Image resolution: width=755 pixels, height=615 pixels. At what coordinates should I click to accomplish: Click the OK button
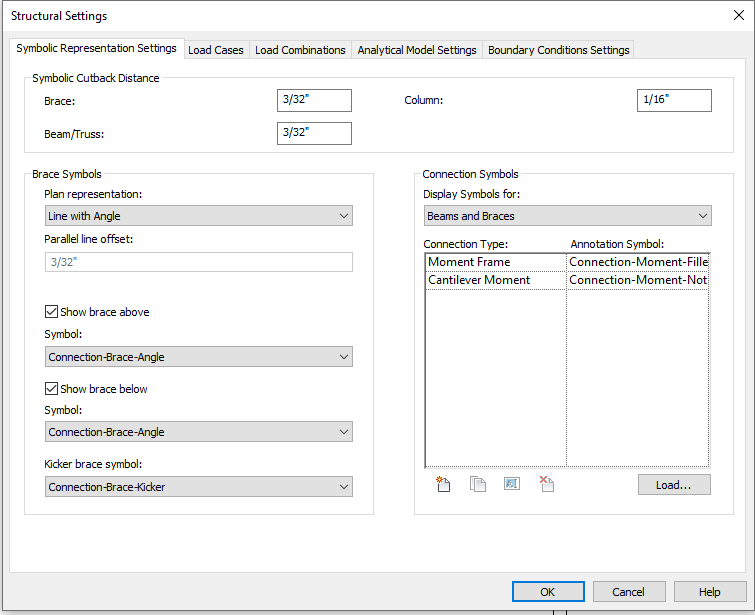(548, 591)
